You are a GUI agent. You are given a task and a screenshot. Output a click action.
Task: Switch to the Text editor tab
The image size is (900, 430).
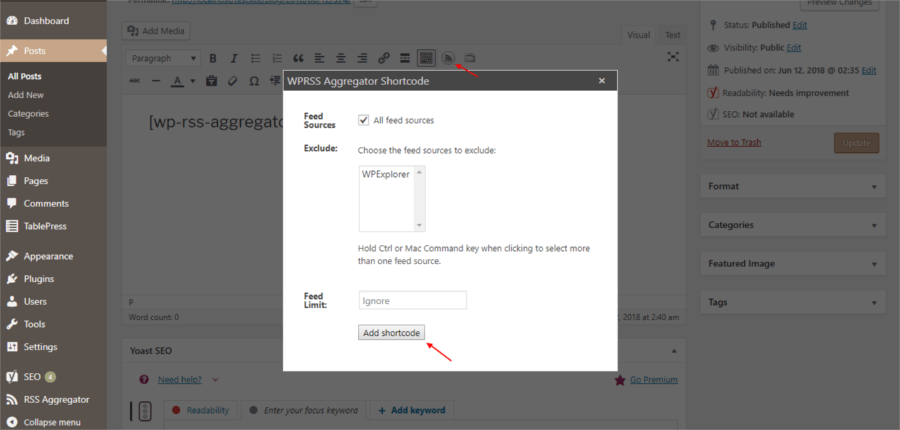click(x=673, y=35)
